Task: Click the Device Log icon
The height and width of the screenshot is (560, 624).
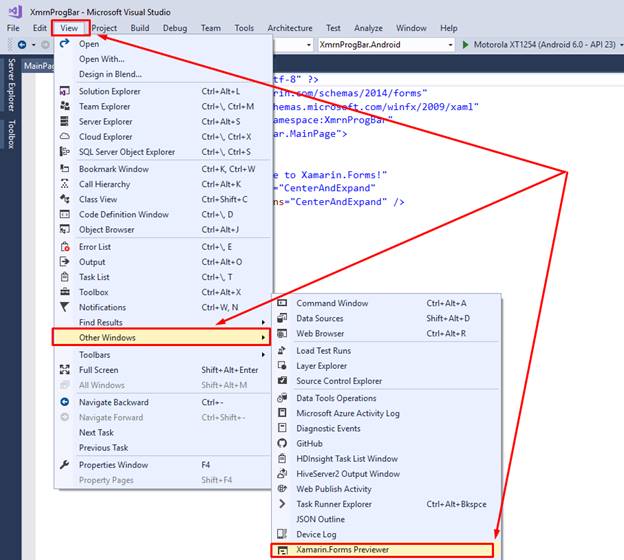Action: (282, 534)
